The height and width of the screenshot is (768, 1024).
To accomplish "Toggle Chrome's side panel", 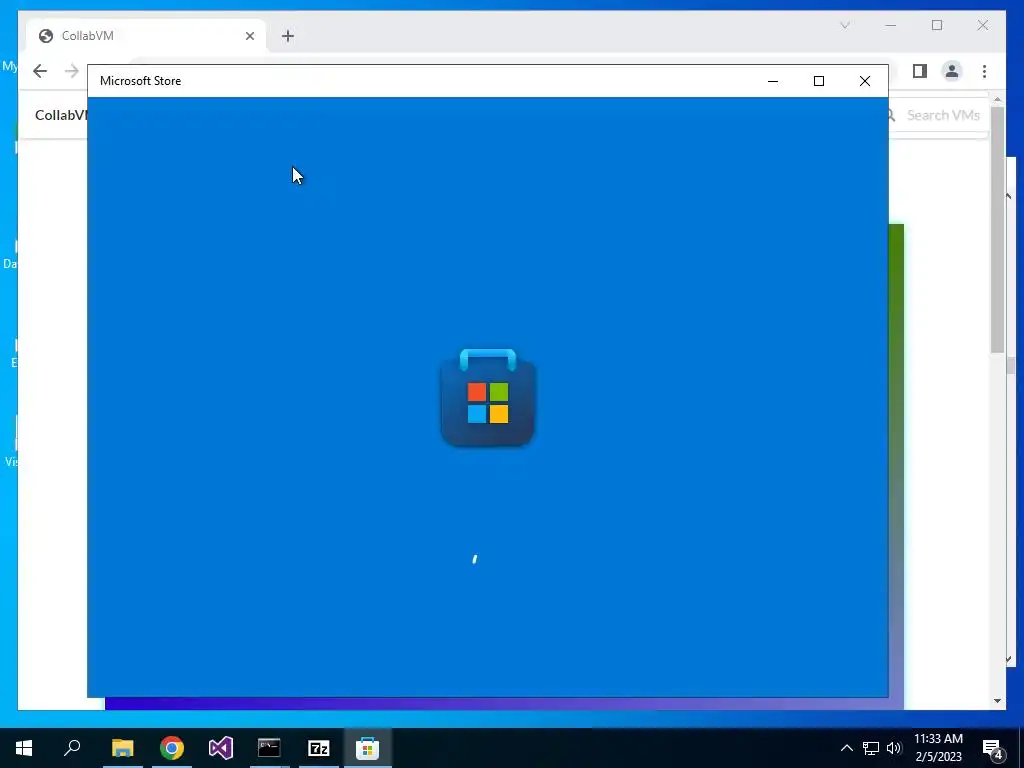I will (920, 71).
